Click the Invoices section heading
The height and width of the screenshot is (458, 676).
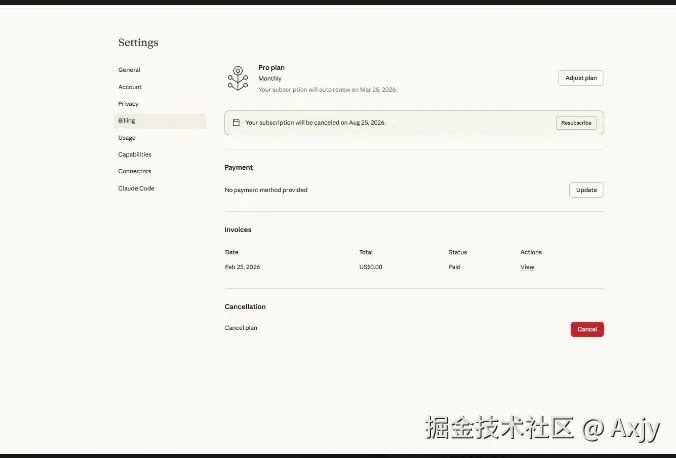point(238,229)
